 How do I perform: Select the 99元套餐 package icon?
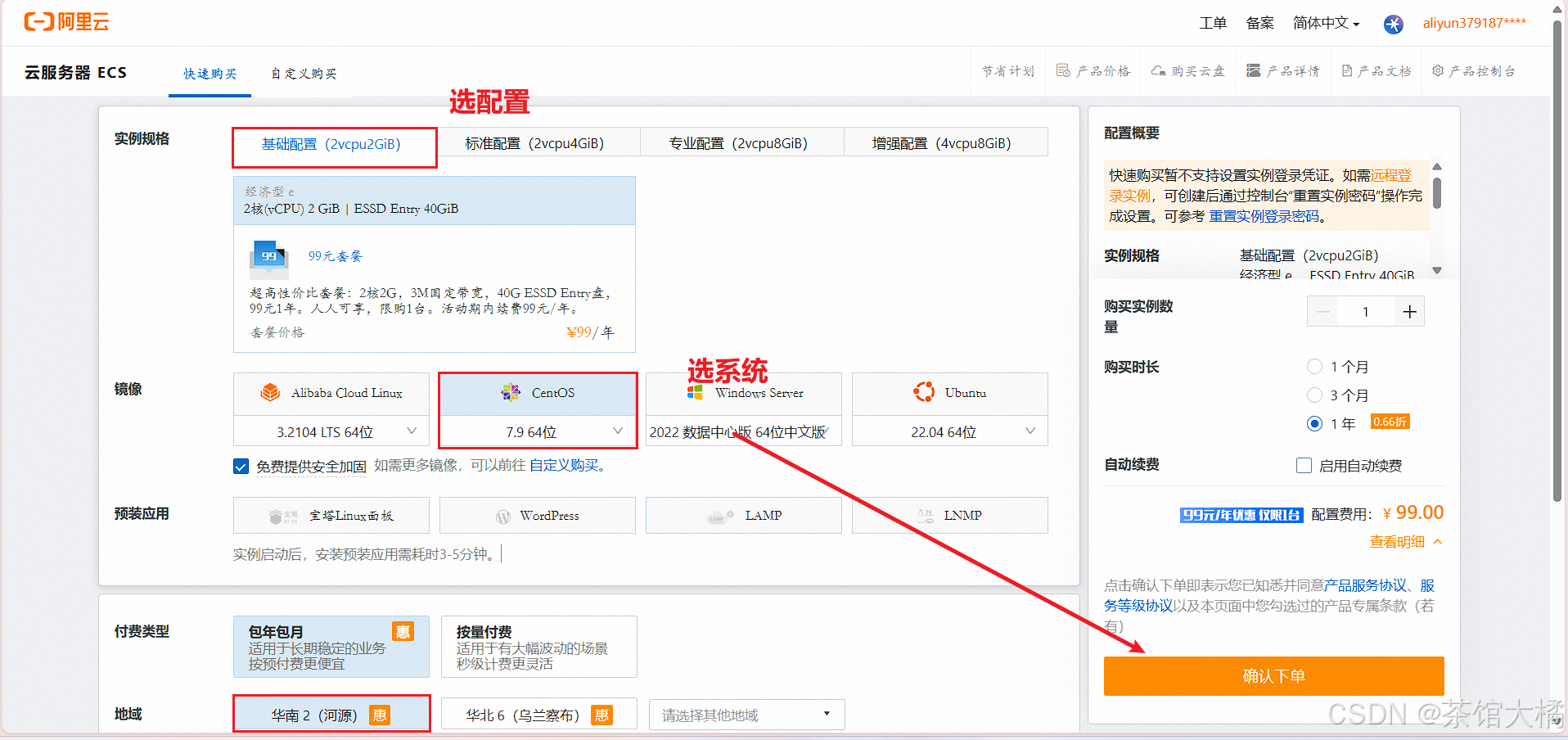[269, 259]
